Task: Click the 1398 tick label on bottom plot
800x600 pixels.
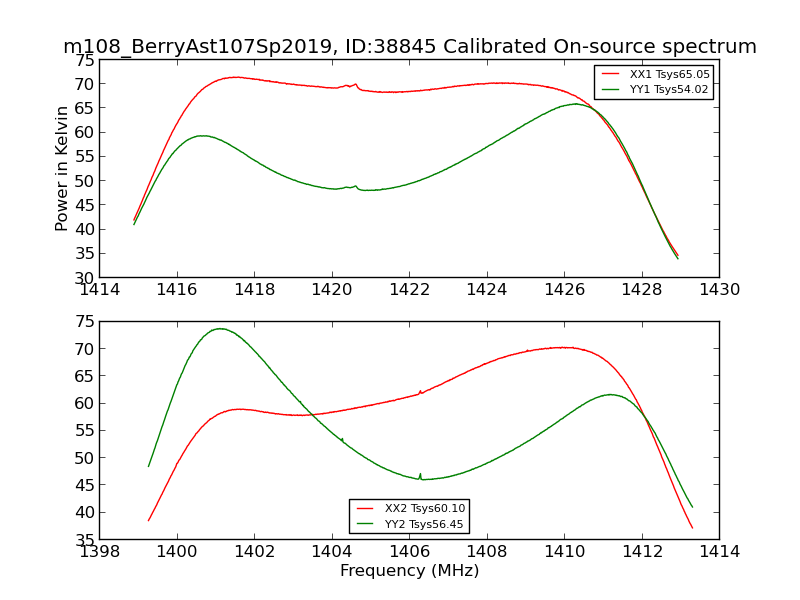Action: click(x=99, y=552)
